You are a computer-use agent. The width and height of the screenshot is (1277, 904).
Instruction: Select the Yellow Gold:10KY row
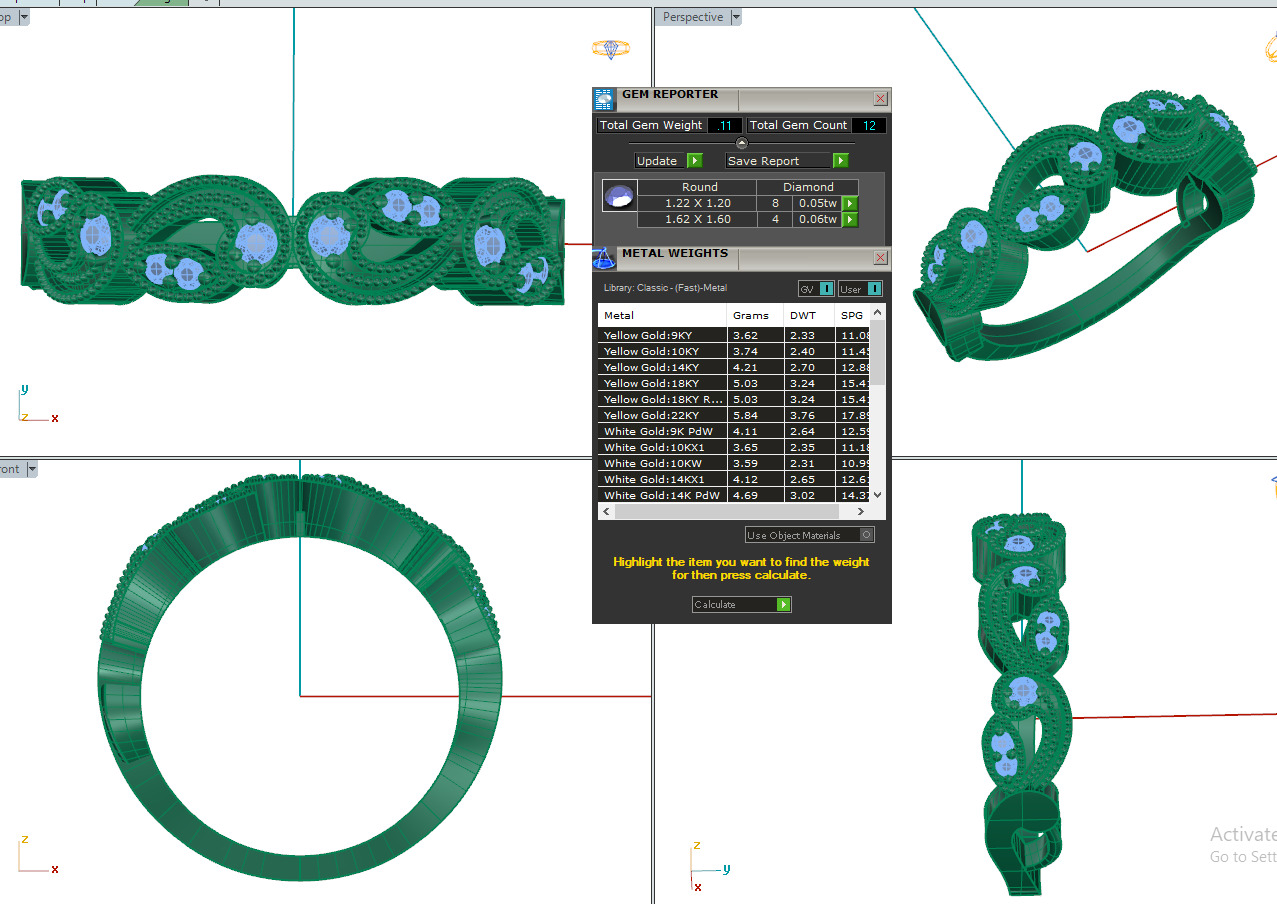click(x=734, y=351)
